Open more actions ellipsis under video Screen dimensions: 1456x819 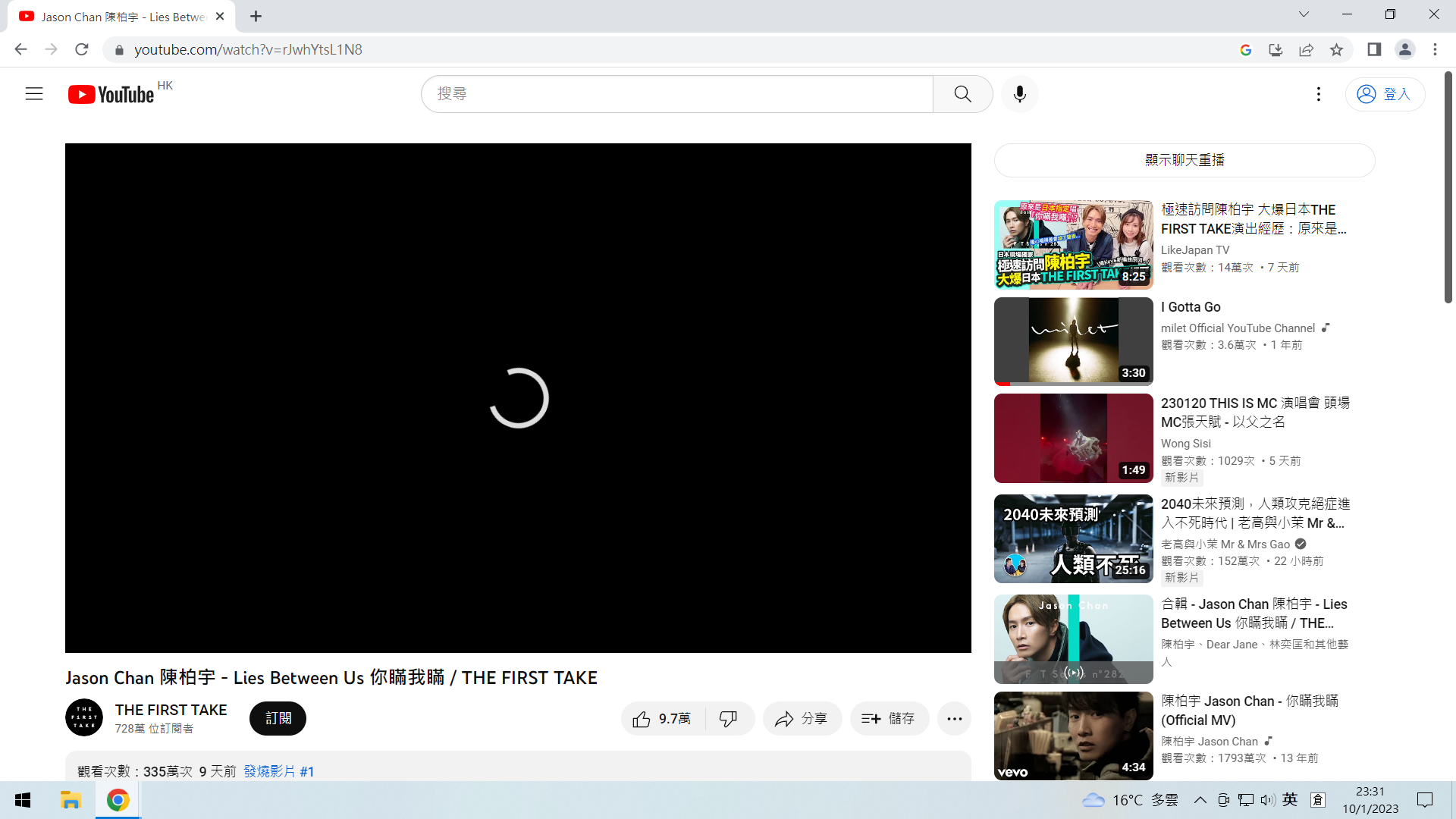pyautogui.click(x=955, y=719)
